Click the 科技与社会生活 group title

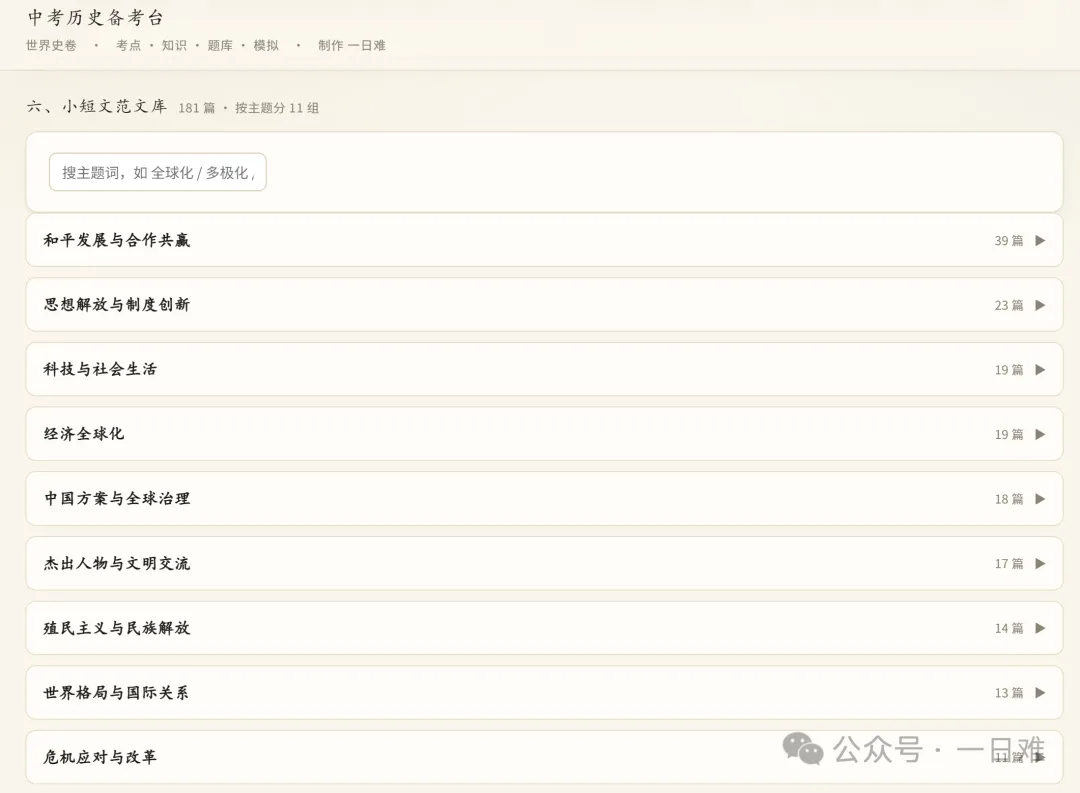click(x=100, y=369)
